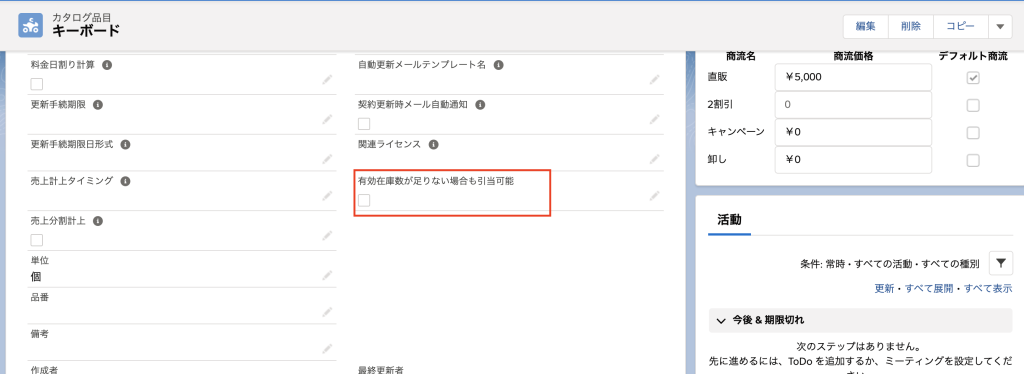The image size is (1024, 374).
Task: Toggle the 契約更新時メール自動通知 checkbox
Action: point(364,123)
